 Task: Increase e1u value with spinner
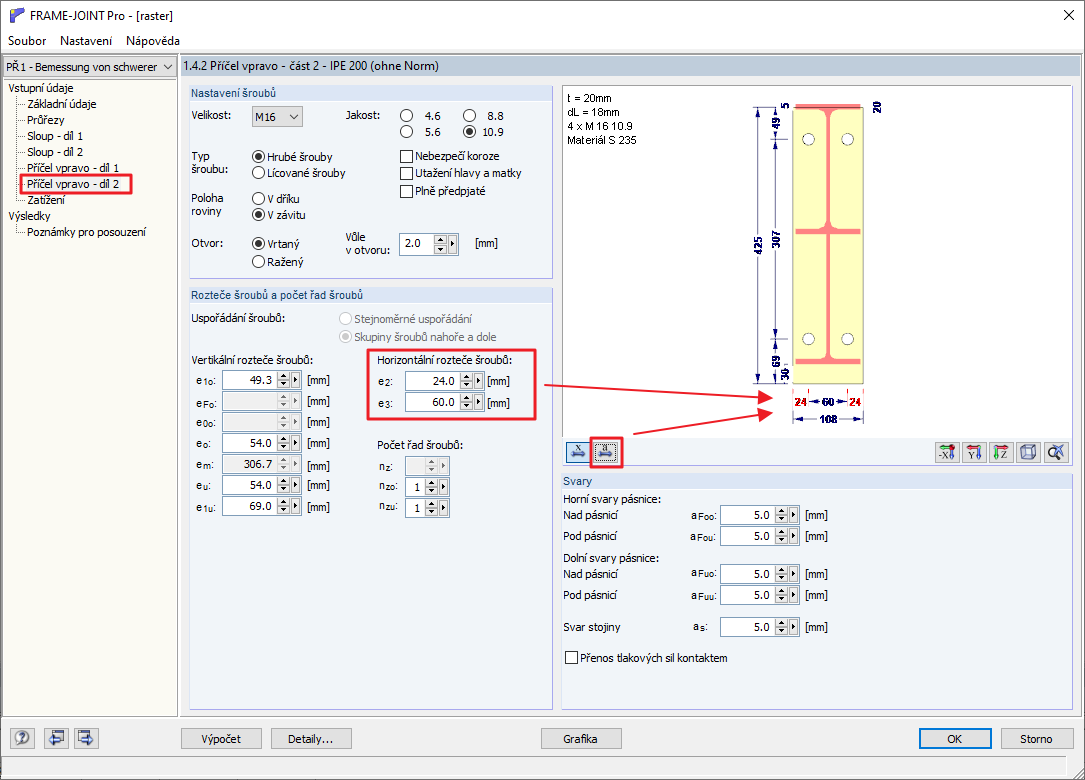point(284,503)
